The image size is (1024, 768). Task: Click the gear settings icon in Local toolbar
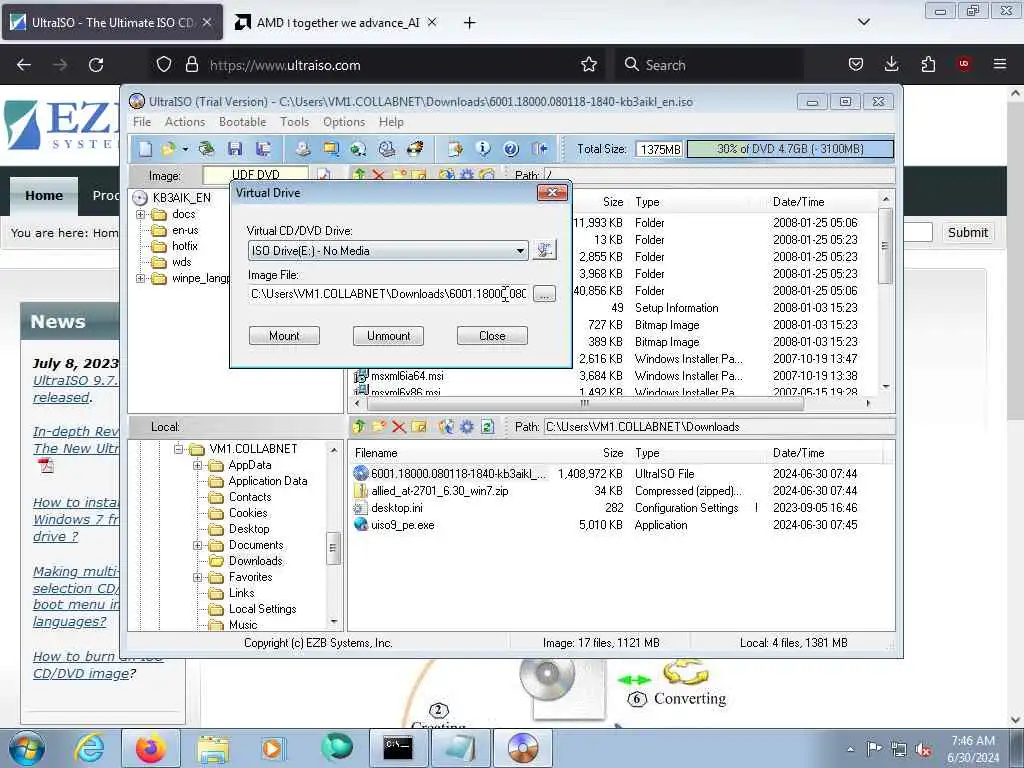click(467, 427)
